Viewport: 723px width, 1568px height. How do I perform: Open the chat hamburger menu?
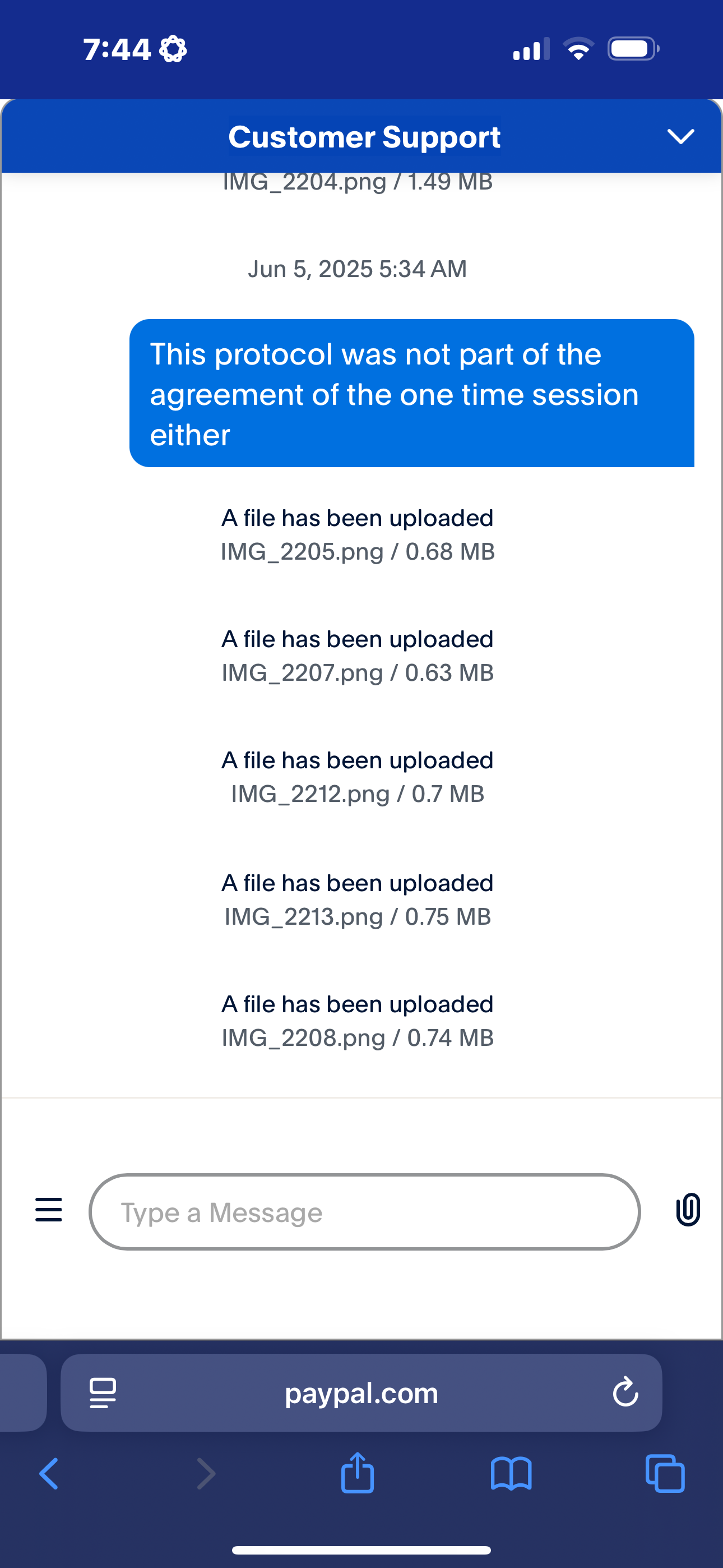point(49,1210)
